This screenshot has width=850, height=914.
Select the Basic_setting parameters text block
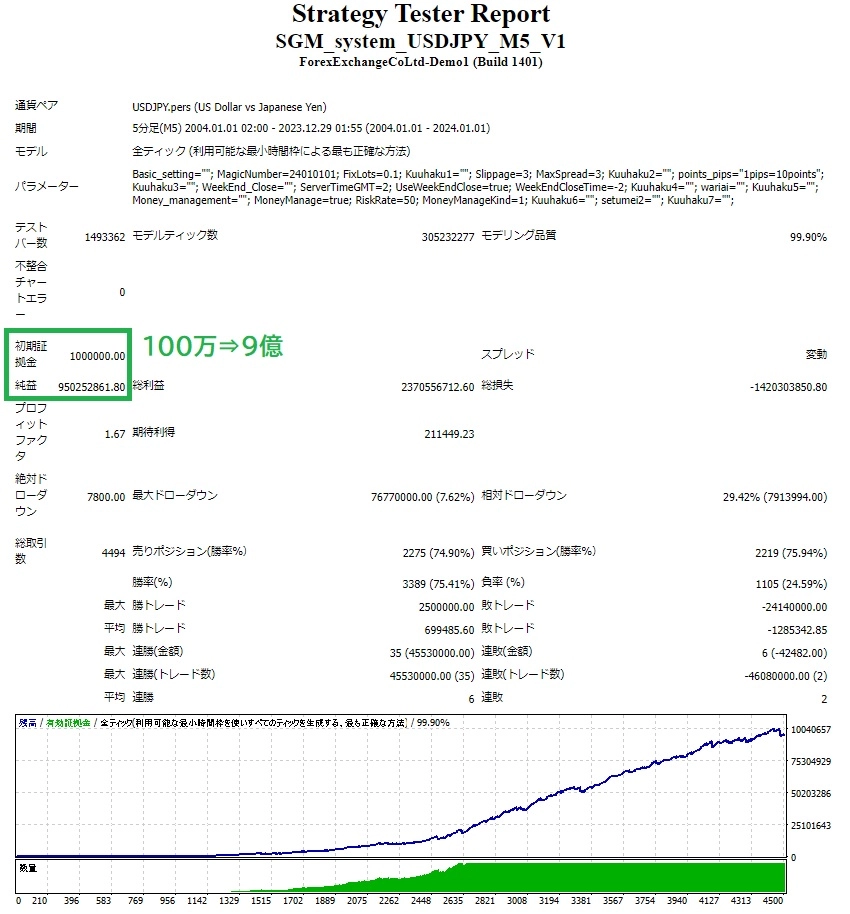(x=478, y=187)
